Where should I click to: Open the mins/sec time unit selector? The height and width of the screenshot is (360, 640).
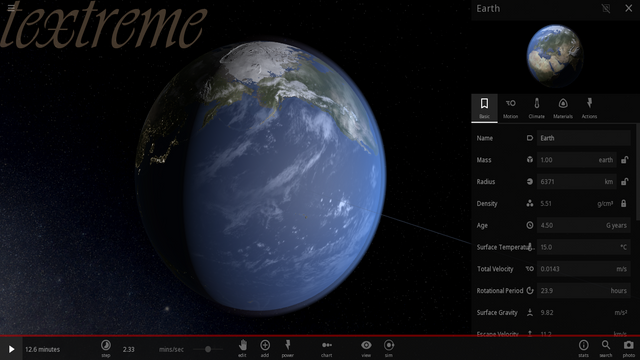tap(171, 349)
